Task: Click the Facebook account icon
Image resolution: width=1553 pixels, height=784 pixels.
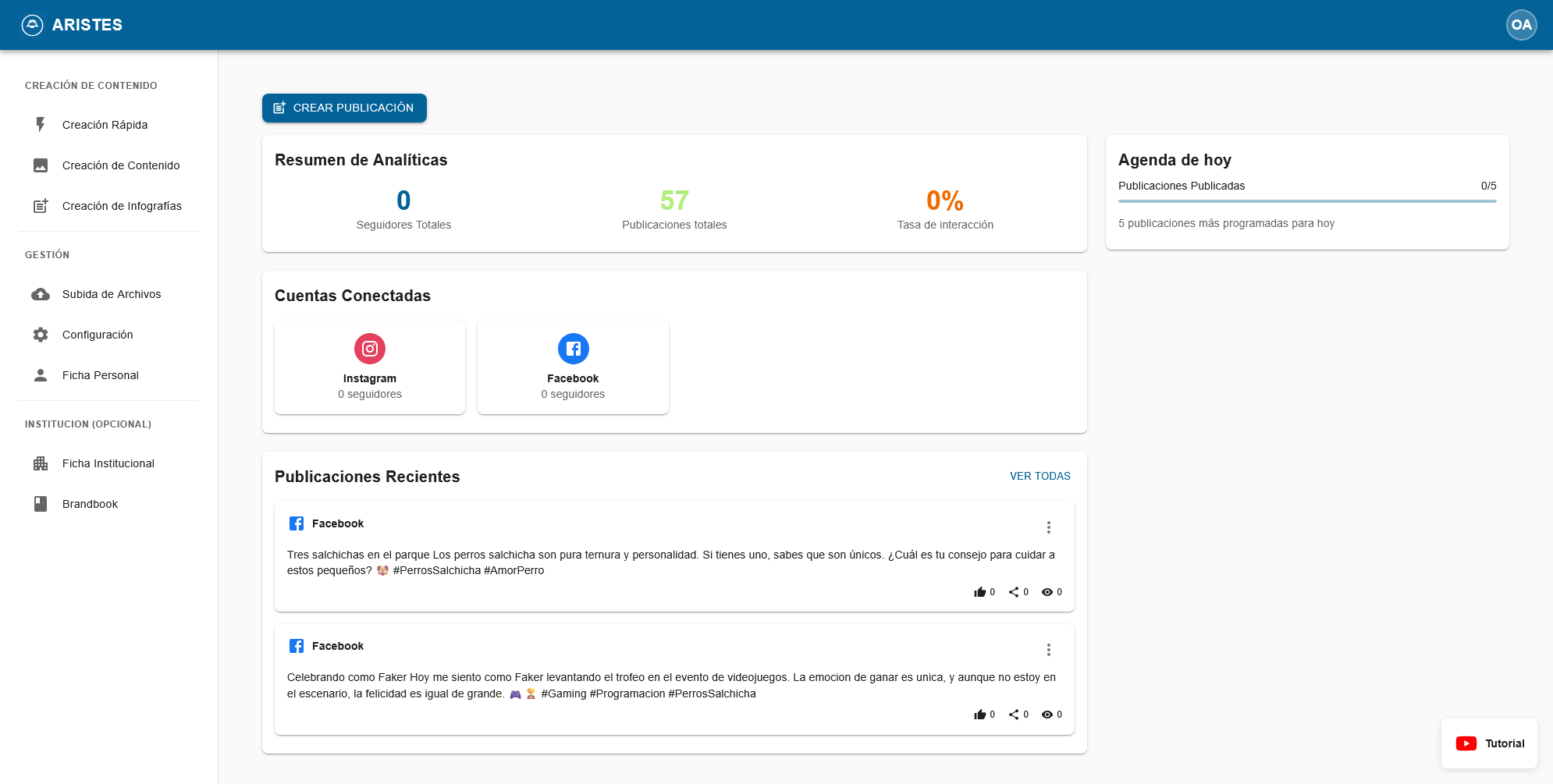Action: (x=573, y=349)
